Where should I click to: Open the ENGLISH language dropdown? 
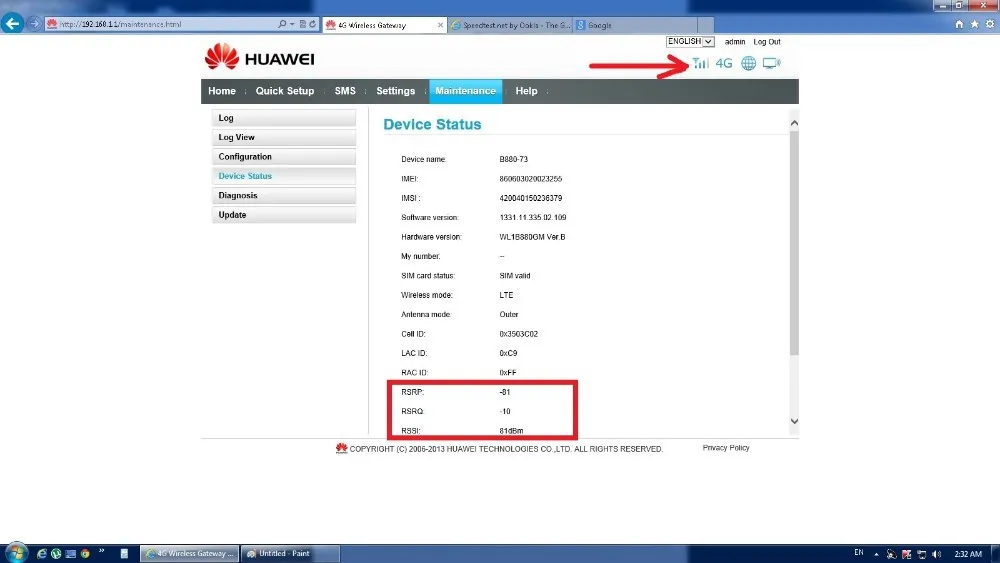tap(690, 41)
